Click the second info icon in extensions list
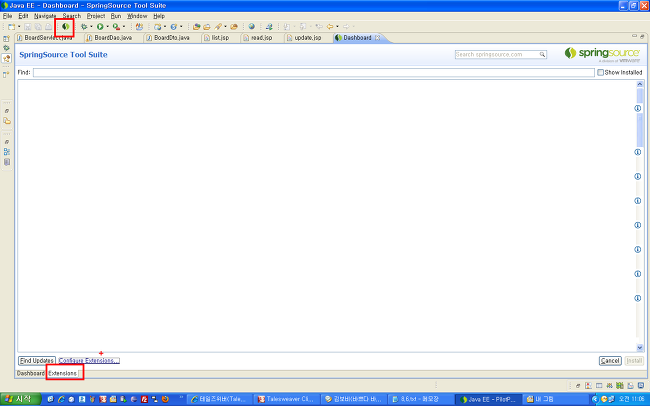 coord(638,152)
